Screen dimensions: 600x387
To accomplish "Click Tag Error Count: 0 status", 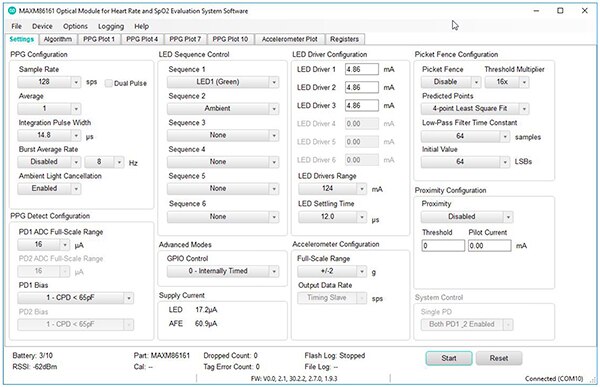I will [232, 367].
